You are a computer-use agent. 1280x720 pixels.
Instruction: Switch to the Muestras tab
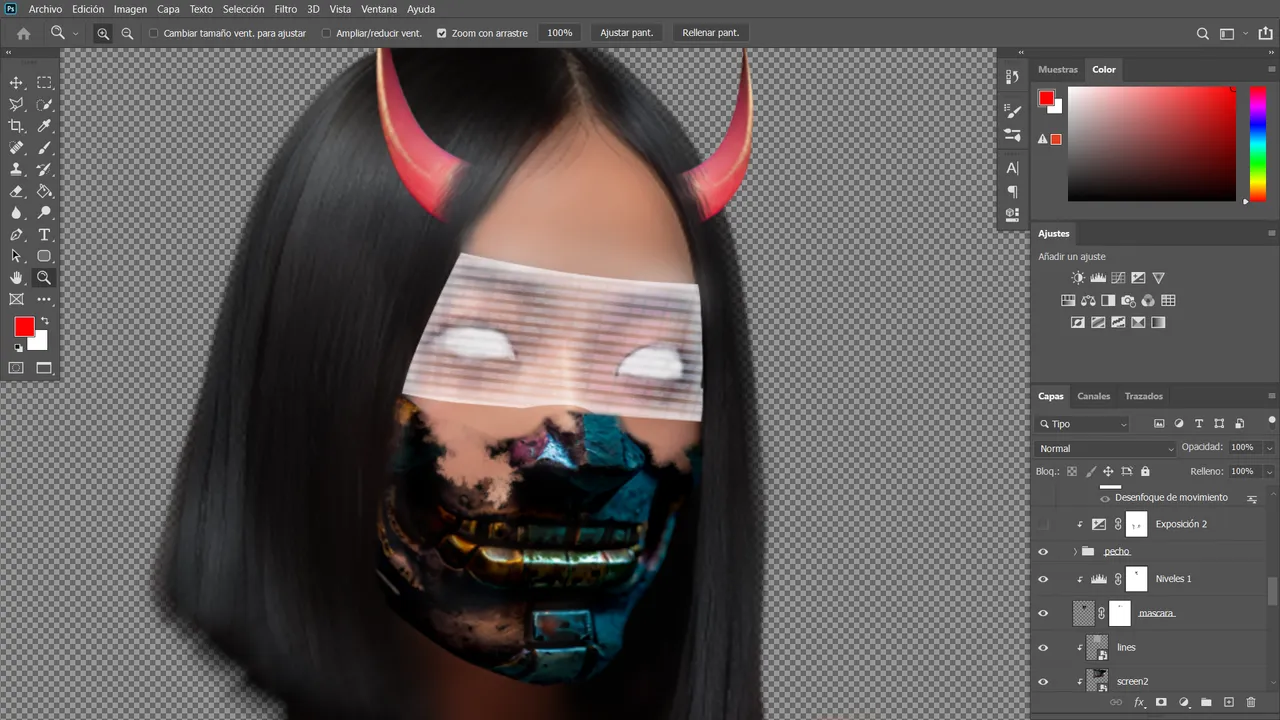click(1058, 70)
